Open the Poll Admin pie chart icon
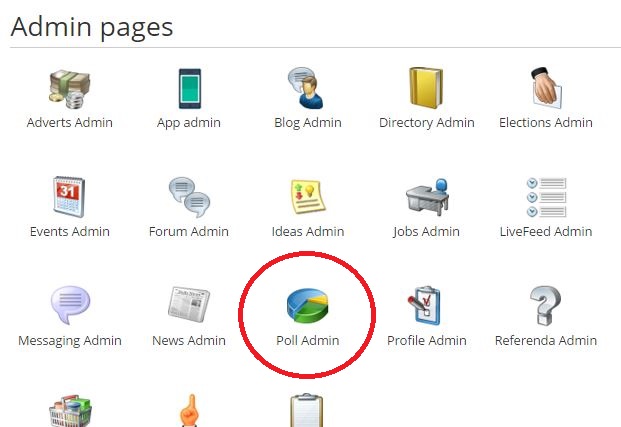Screen dimensions: 621x427 point(308,305)
